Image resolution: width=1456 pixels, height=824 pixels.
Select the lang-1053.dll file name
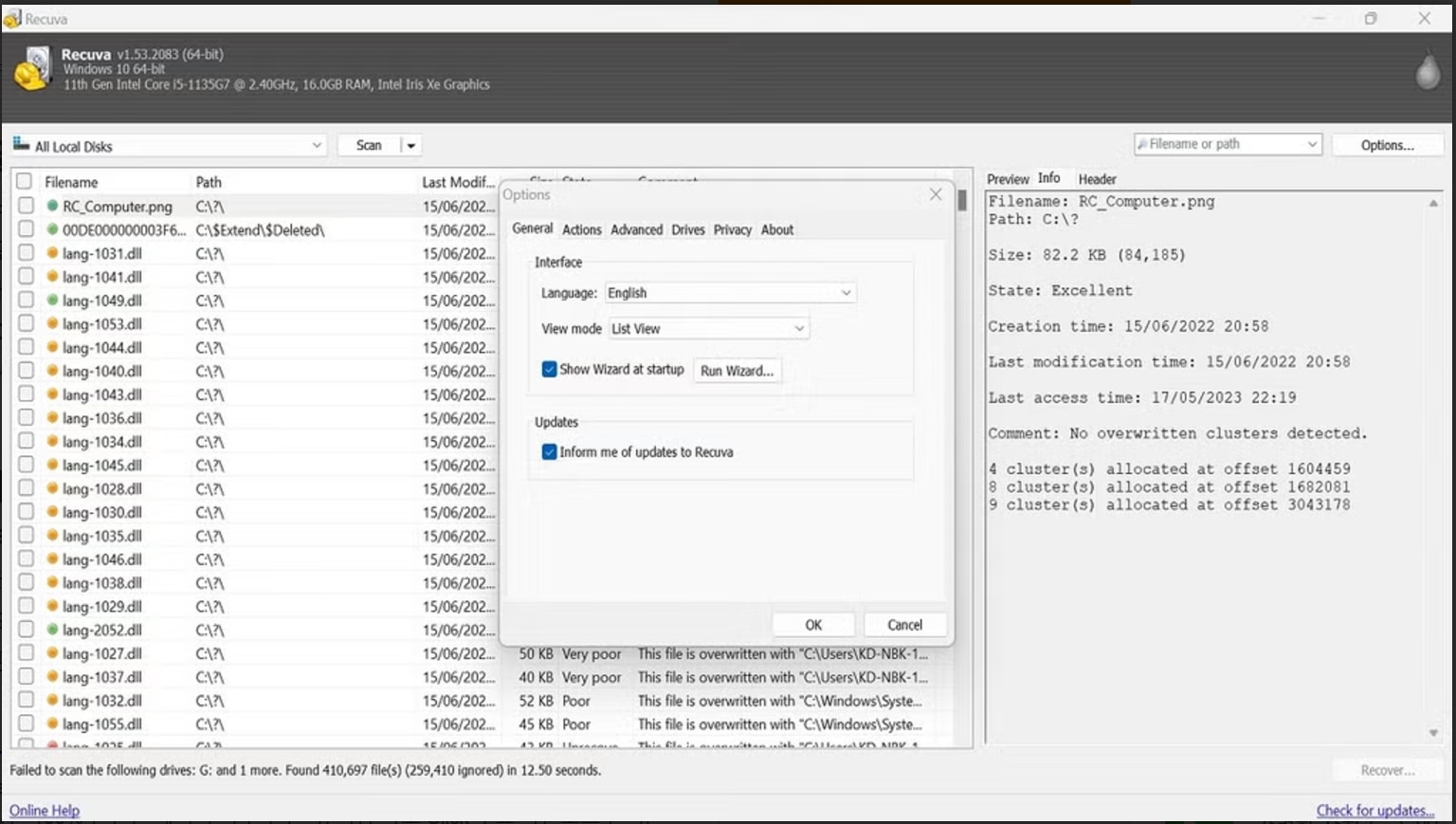[102, 323]
